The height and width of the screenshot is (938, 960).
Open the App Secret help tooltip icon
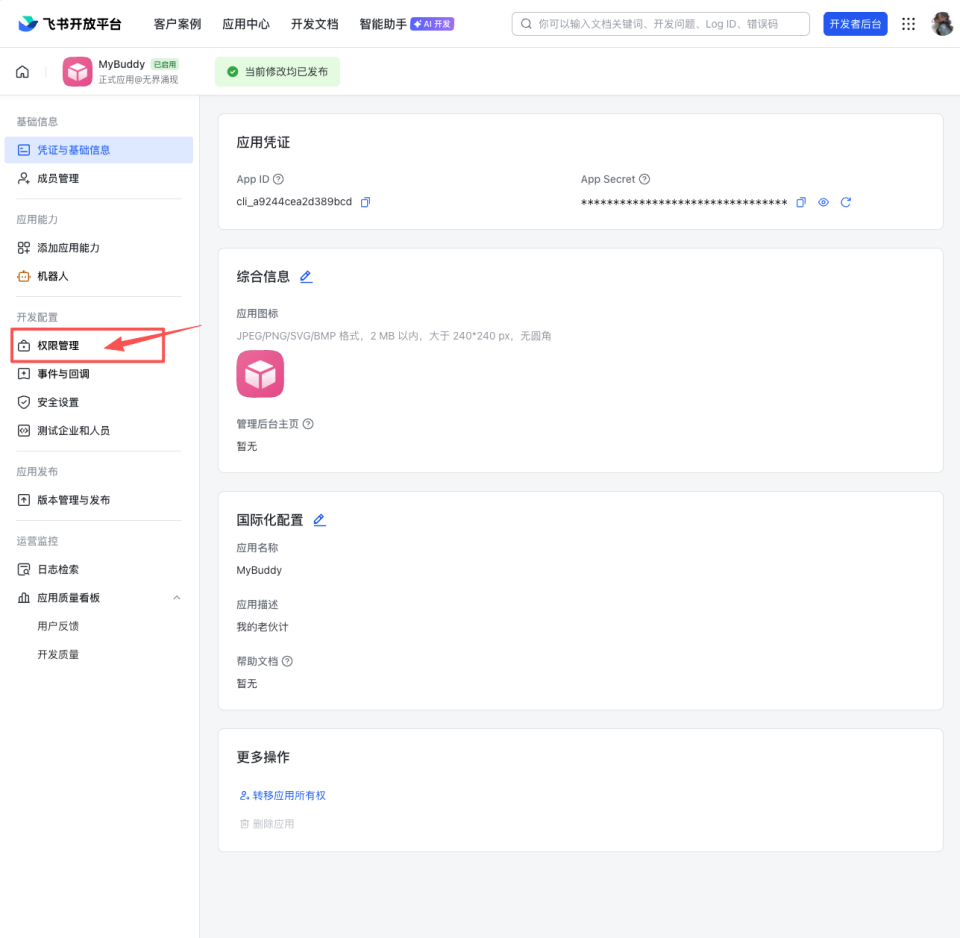(x=645, y=179)
